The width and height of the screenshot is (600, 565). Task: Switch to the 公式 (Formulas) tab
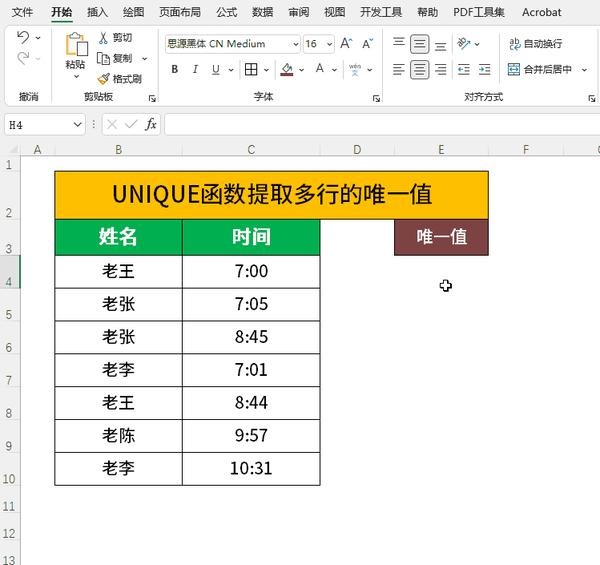(x=227, y=12)
